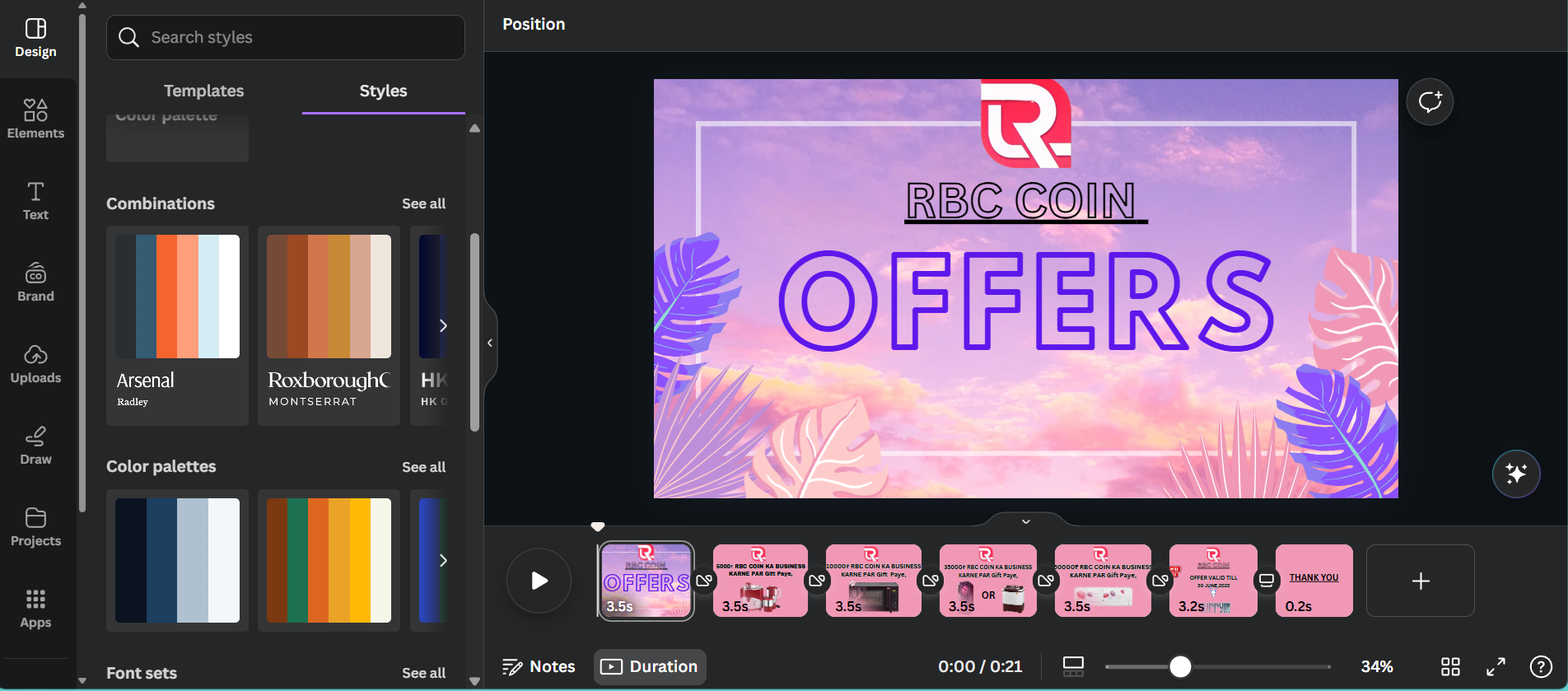Add a comment with speech bubble icon
1568x691 pixels.
coord(1430,102)
